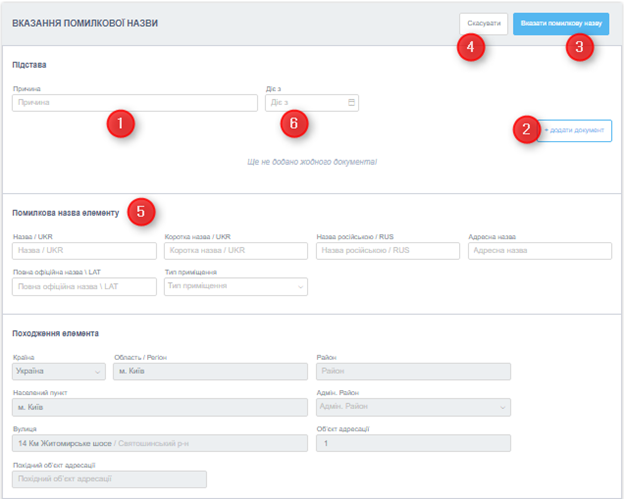Click the Назва російською / RUS field
Screen dimensions: 624x499
[387, 251]
